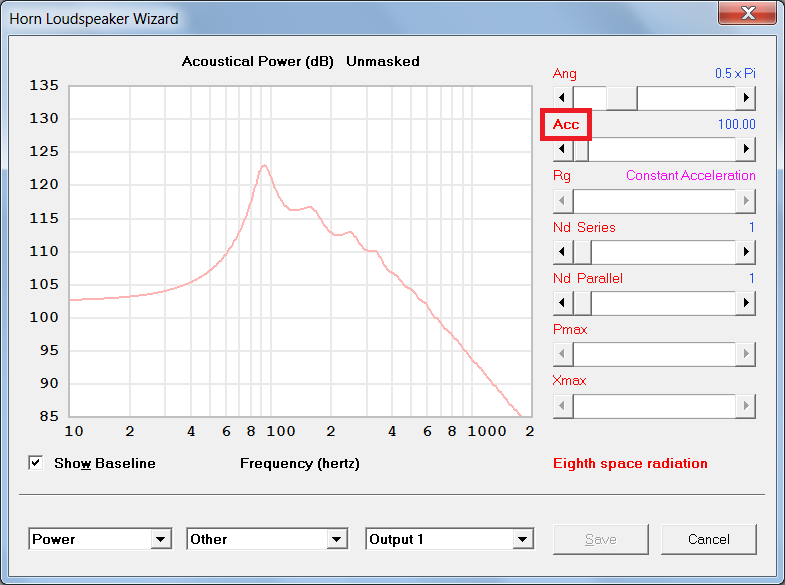Click the Xmax slider right arrow
Image resolution: width=785 pixels, height=585 pixels.
click(745, 405)
